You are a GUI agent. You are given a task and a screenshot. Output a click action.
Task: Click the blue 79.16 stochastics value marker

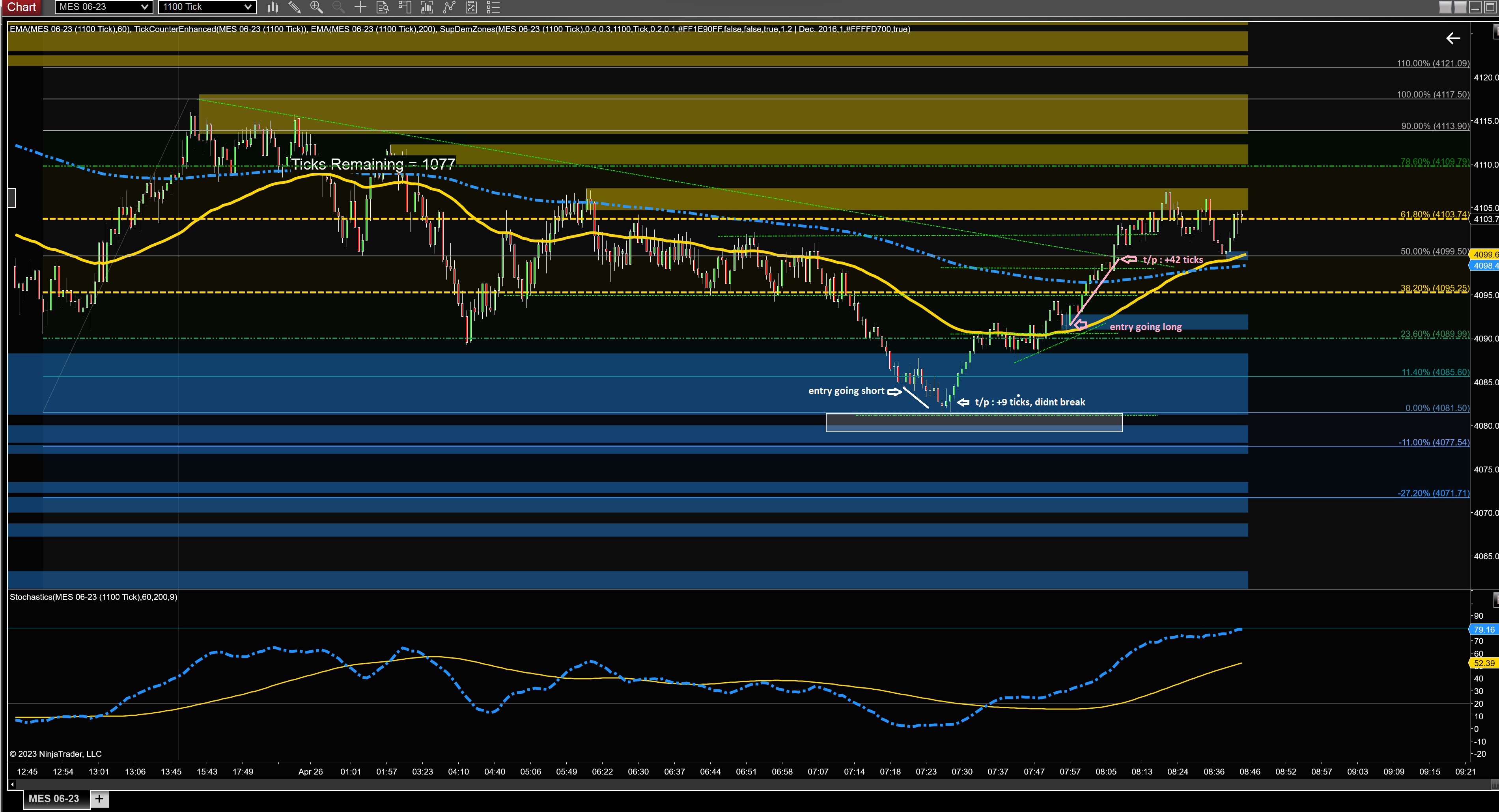[x=1484, y=629]
